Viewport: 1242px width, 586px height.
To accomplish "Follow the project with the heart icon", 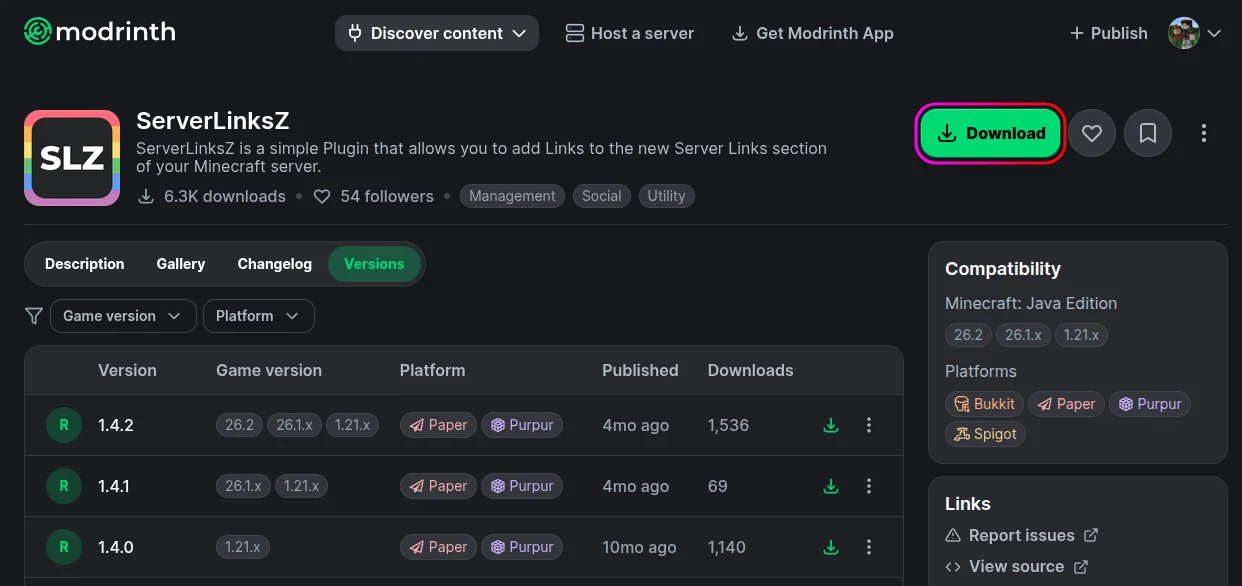I will click(1092, 133).
